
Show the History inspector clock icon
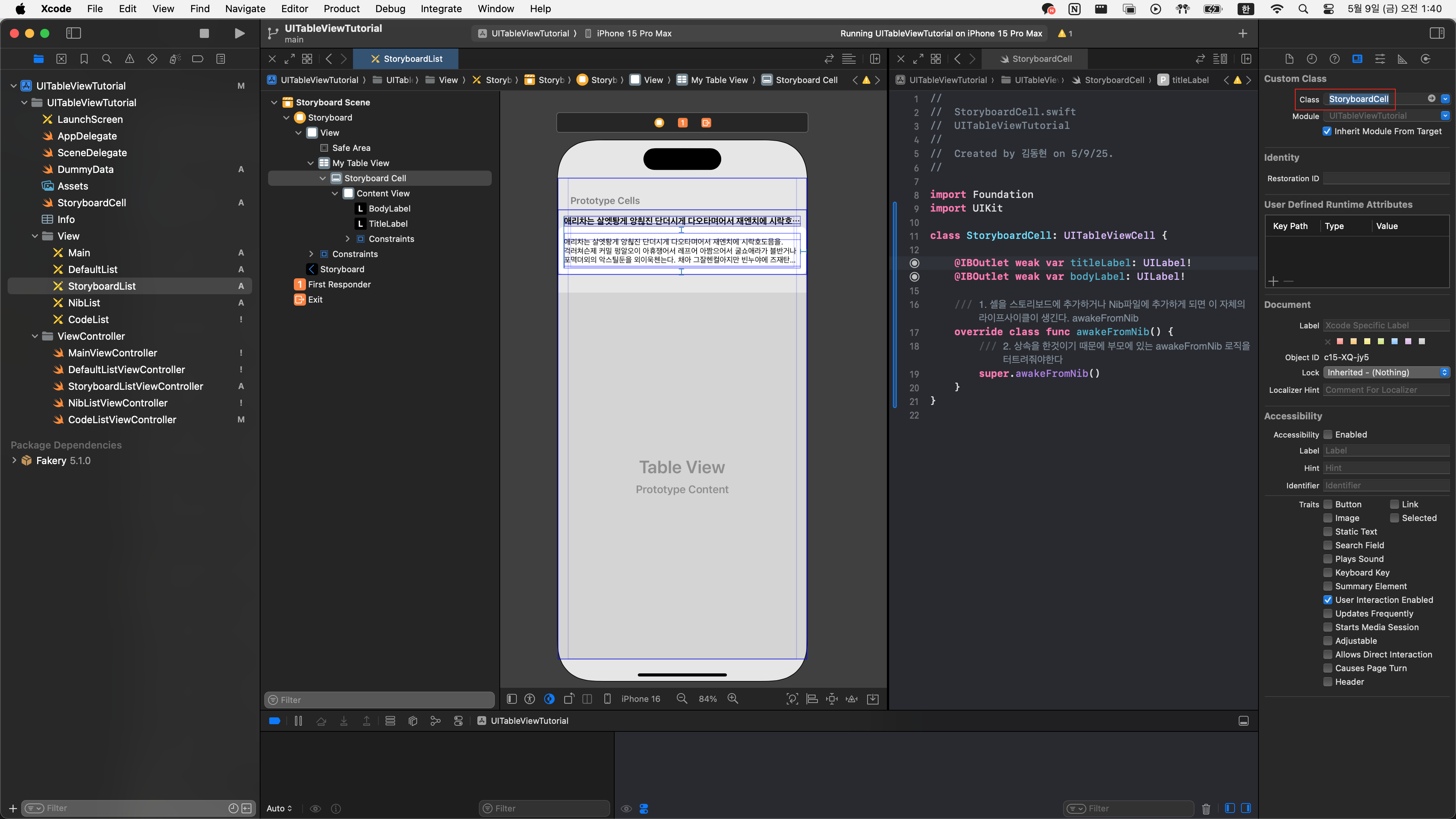1312,59
